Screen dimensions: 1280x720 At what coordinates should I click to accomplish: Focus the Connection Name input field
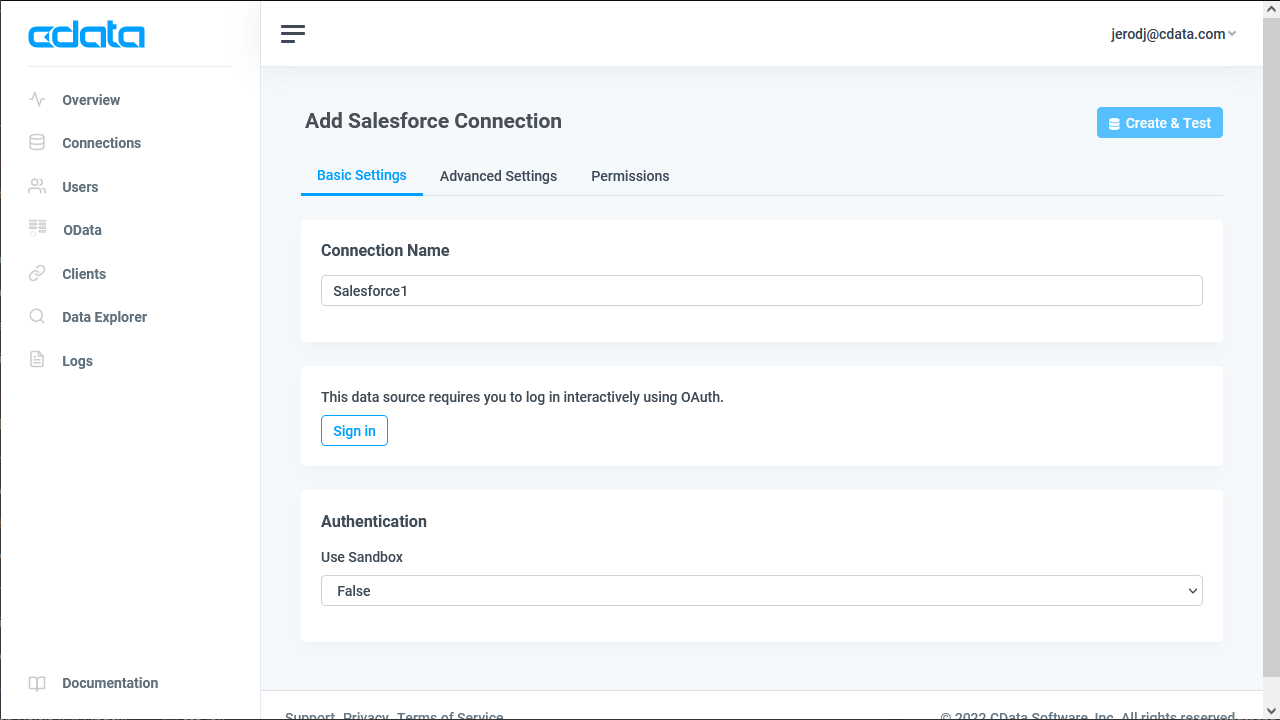click(x=762, y=291)
